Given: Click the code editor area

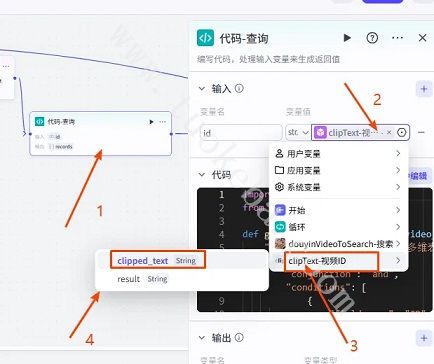Looking at the screenshot, I should [x=315, y=250].
